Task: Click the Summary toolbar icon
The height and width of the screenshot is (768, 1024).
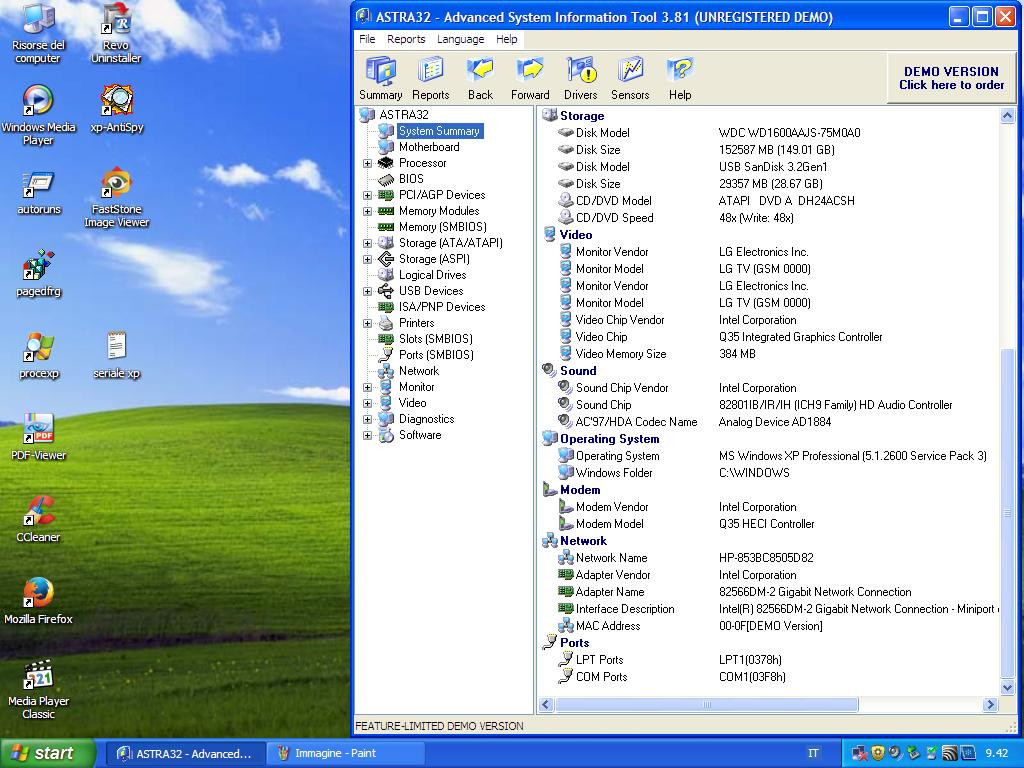Action: [380, 78]
